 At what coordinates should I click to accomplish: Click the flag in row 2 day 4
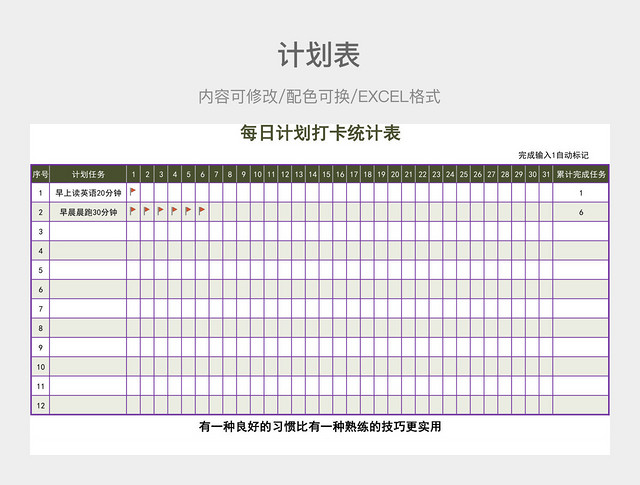(174, 211)
